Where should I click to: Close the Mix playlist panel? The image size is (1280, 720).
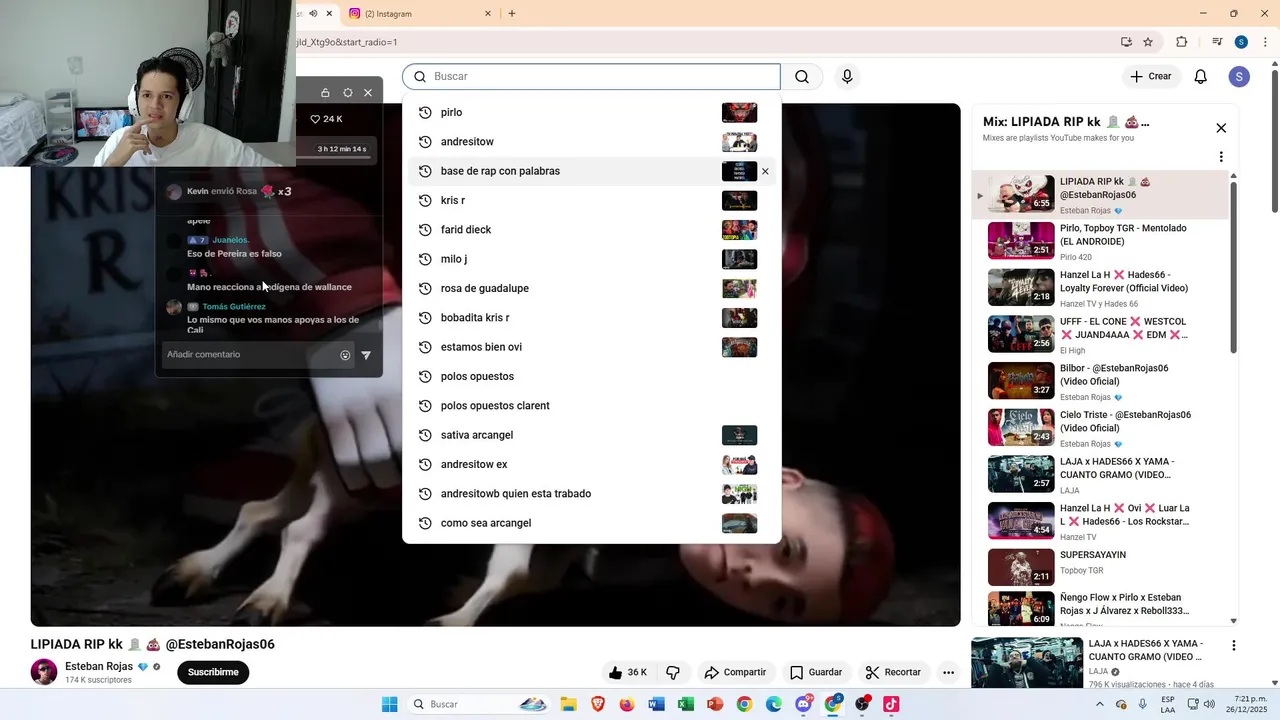pyautogui.click(x=1221, y=128)
